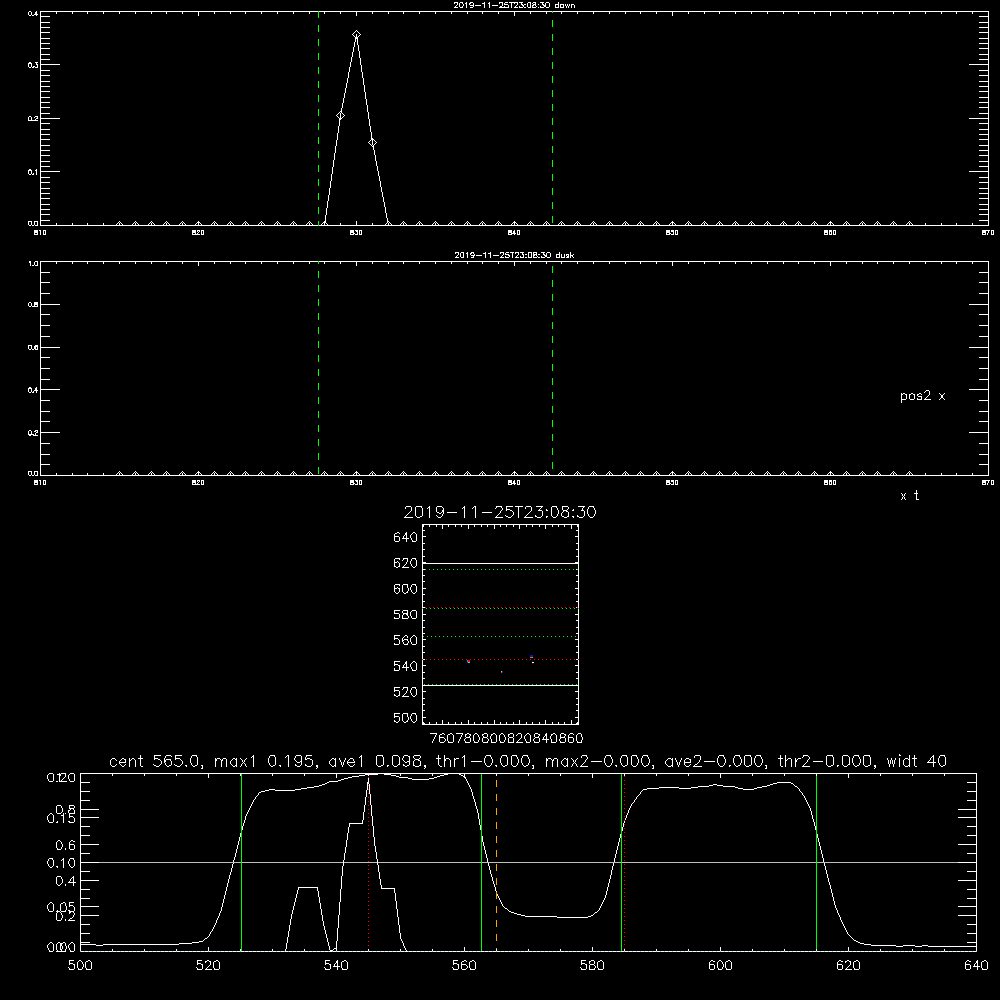Click the 620 x-axis label of bottom plot

click(x=848, y=966)
